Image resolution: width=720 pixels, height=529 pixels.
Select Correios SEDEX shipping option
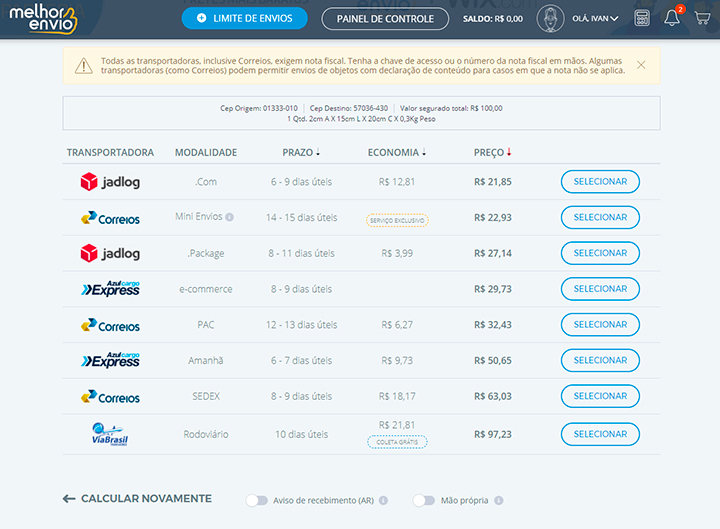point(600,397)
